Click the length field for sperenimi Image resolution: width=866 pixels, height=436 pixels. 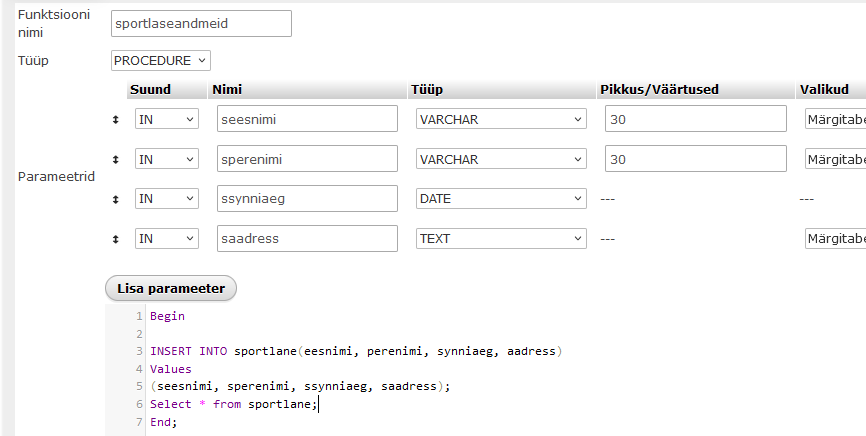pos(695,159)
